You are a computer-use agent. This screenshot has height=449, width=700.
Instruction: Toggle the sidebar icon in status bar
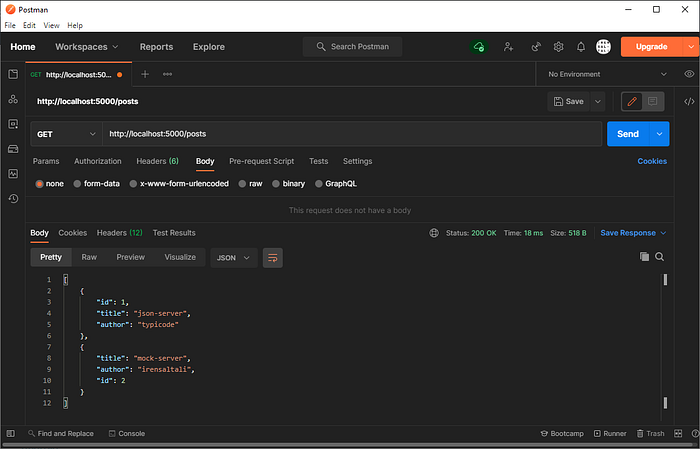point(11,433)
